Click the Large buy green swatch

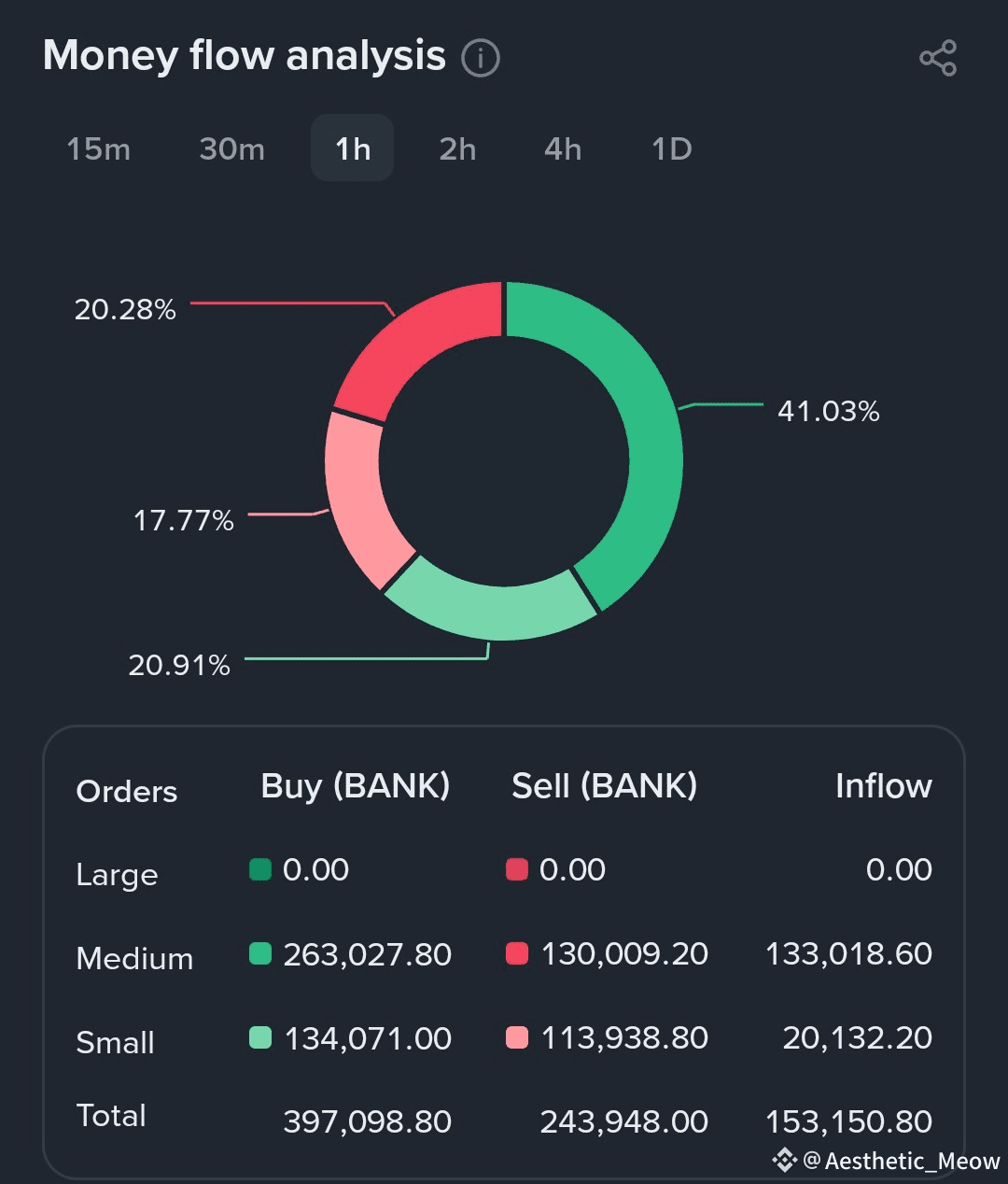(x=260, y=870)
